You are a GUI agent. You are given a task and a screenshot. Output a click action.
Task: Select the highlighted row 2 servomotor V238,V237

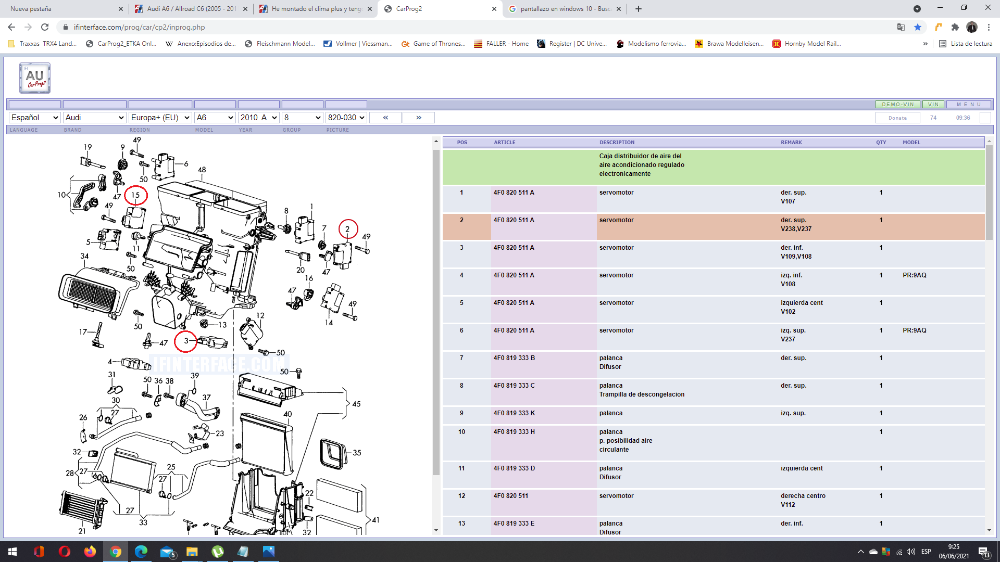coord(714,227)
